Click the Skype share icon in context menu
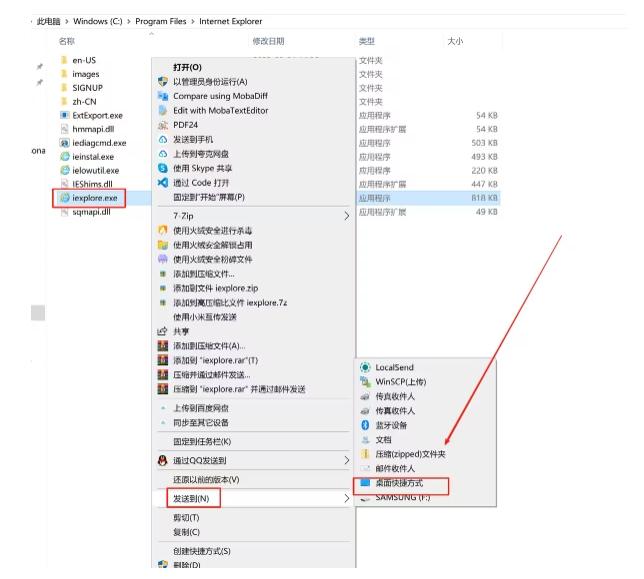This screenshot has height=579, width=644. click(x=163, y=168)
